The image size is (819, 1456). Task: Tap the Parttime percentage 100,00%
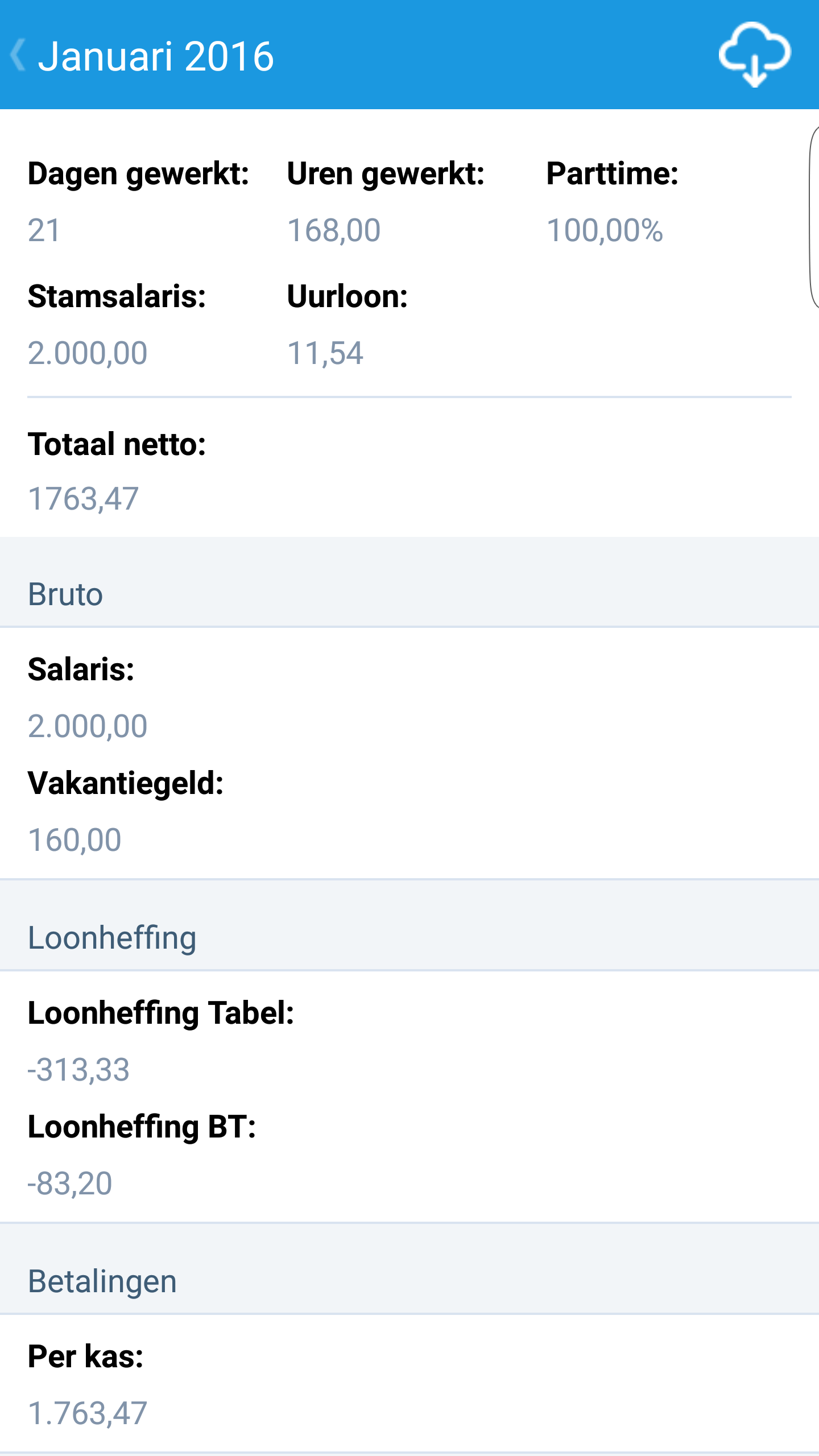(605, 230)
